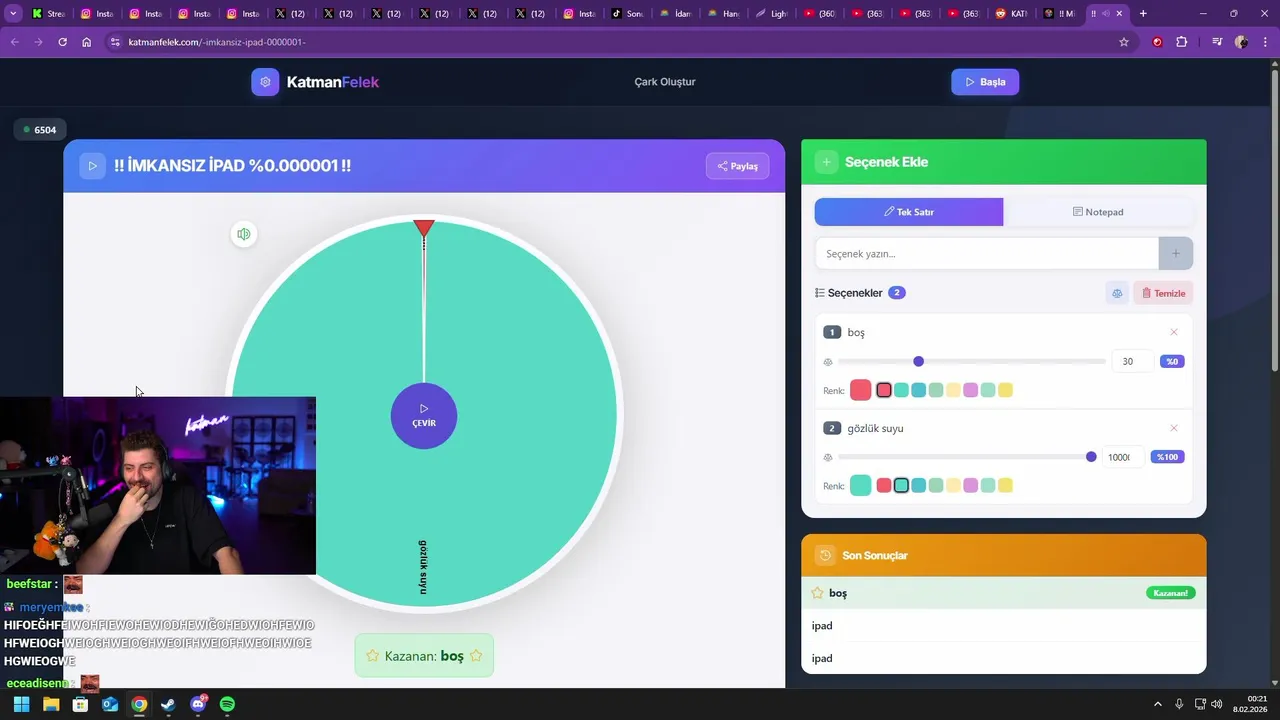Image resolution: width=1280 pixels, height=720 pixels.
Task: Pick the purple swatch in boş row
Action: [x=970, y=390]
